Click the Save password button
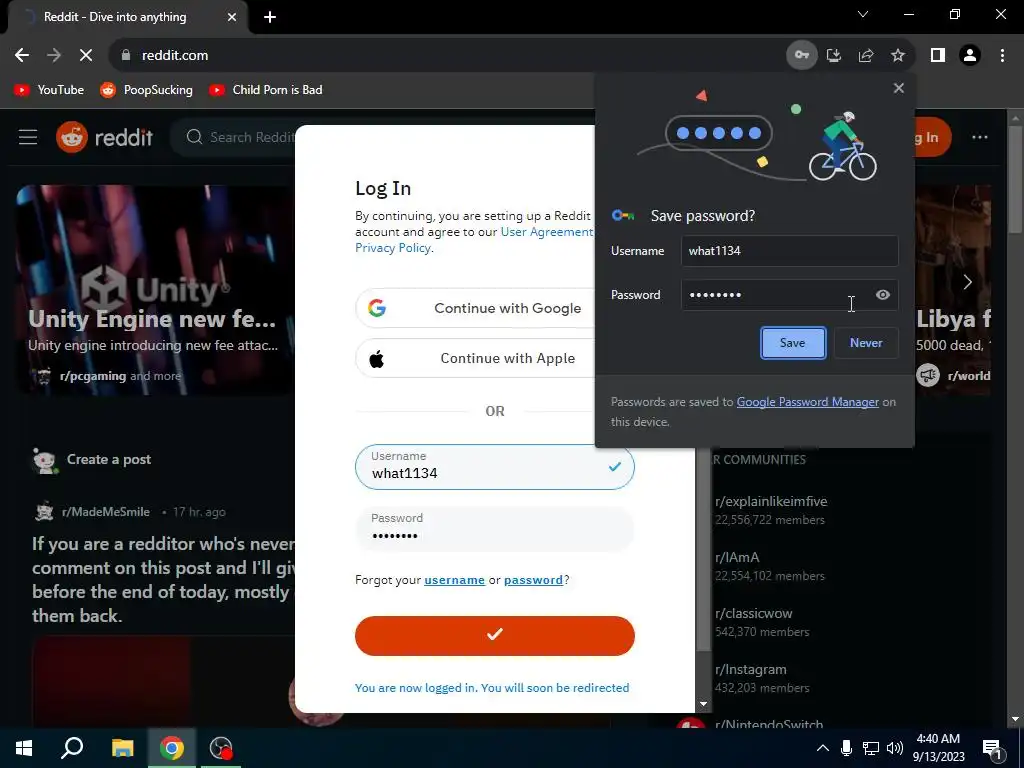 tap(793, 343)
